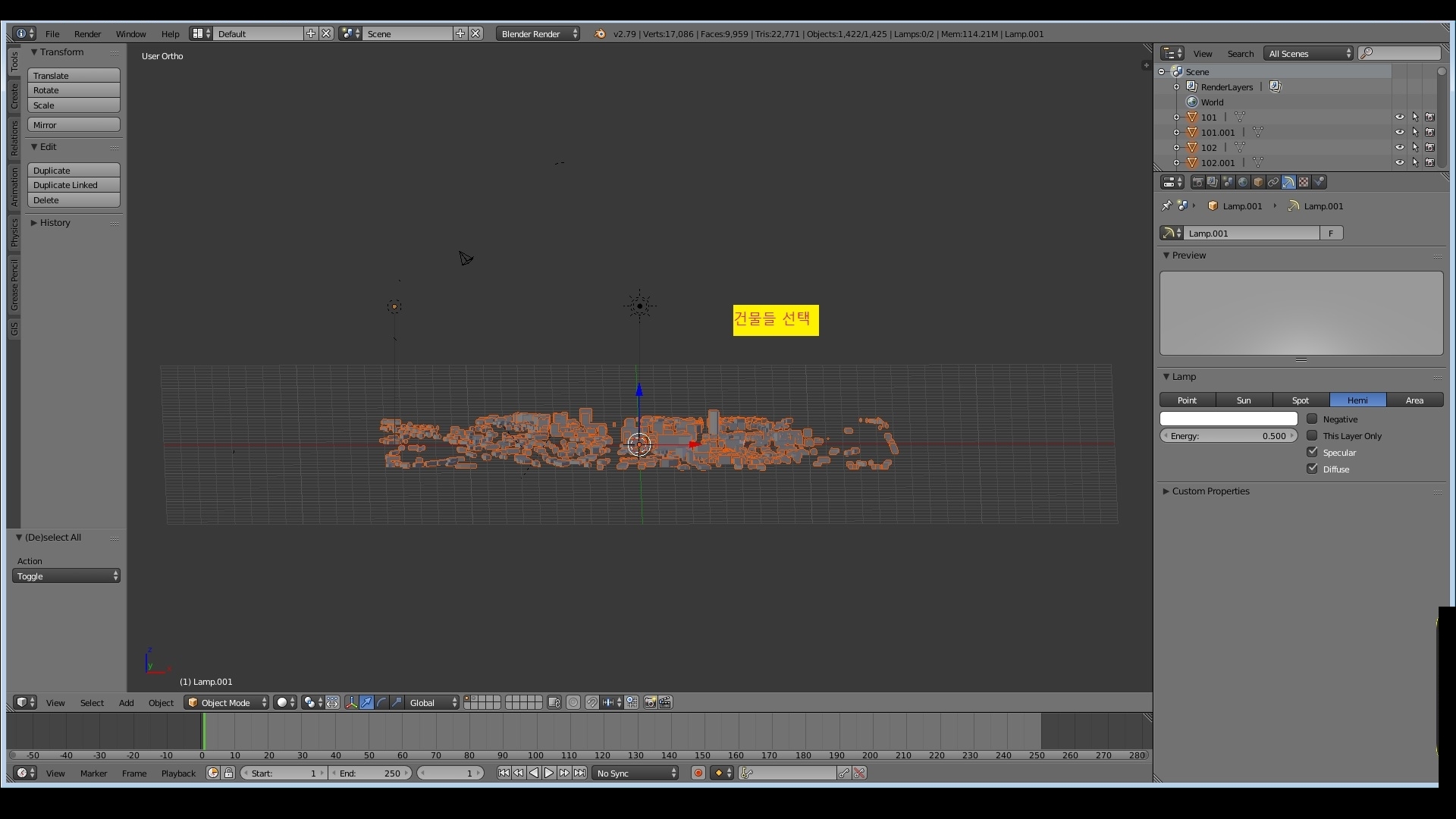Open the Object Mode dropdown
Image resolution: width=1456 pixels, height=819 pixels.
[x=227, y=703]
